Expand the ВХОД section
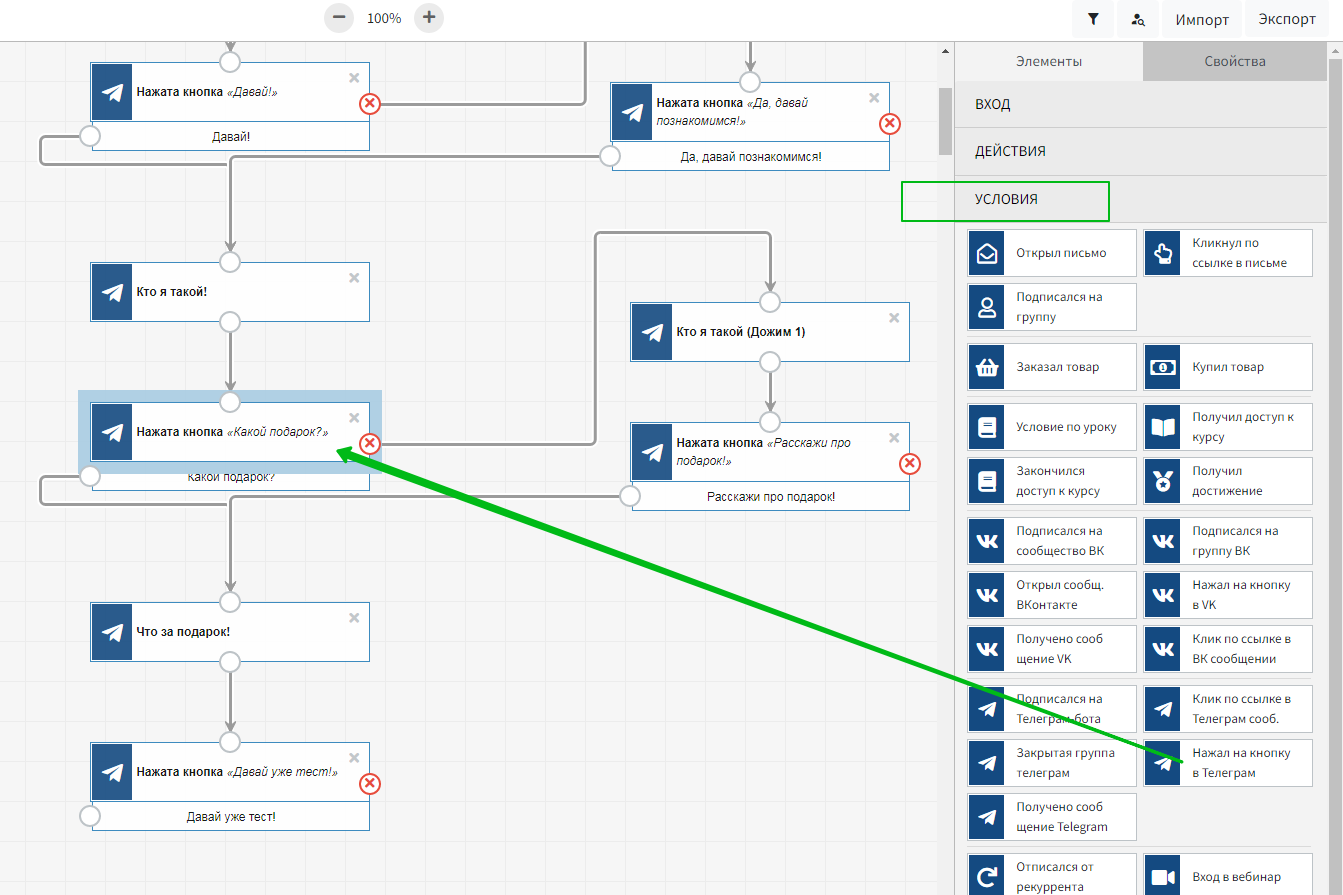Viewport: 1343px width, 895px height. point(1140,104)
